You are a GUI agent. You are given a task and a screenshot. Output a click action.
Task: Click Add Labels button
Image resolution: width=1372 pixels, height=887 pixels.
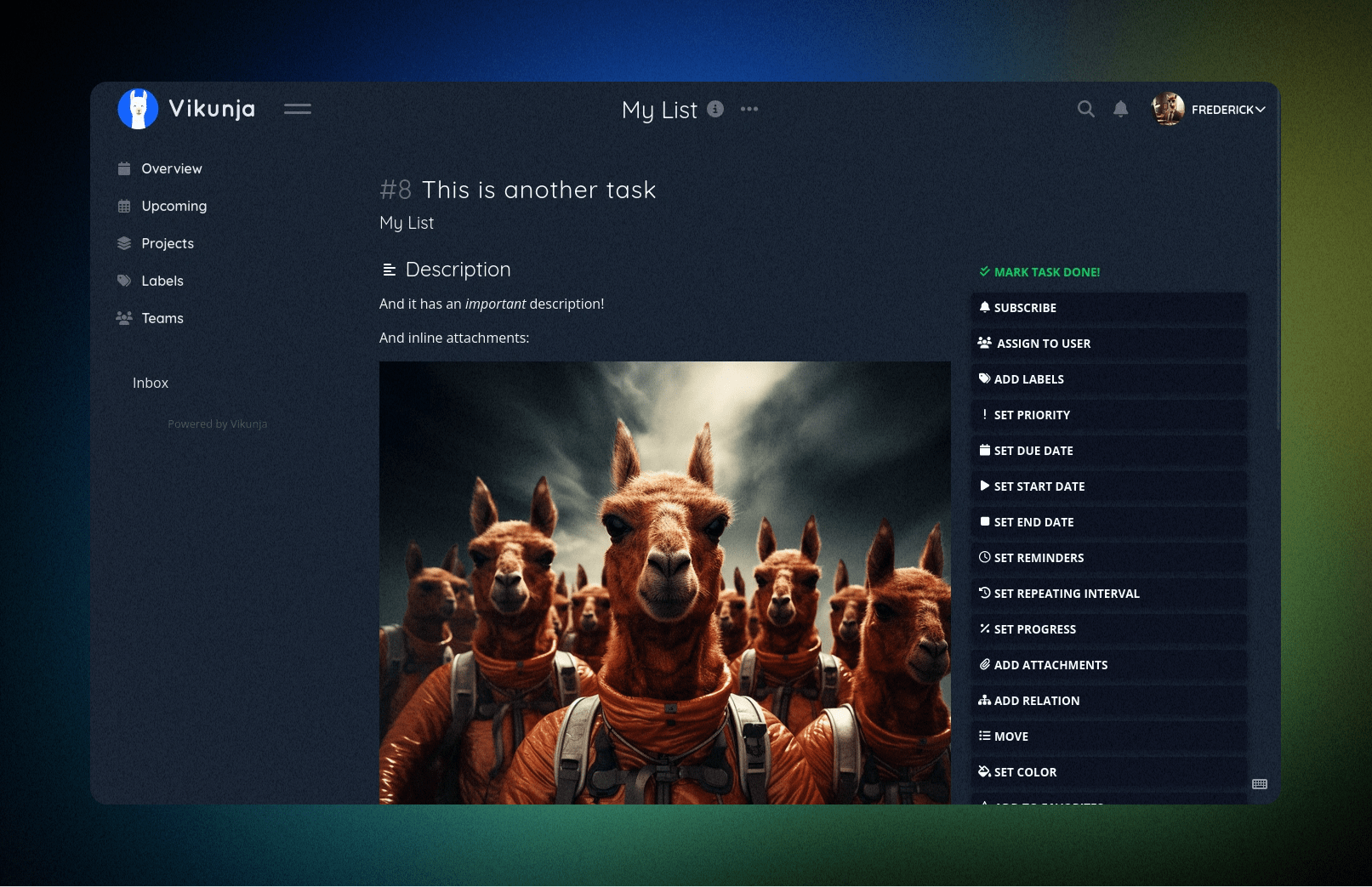1109,379
